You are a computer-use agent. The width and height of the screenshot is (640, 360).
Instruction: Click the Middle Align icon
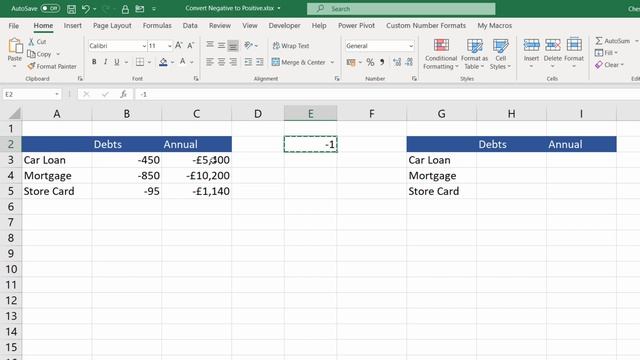click(221, 45)
